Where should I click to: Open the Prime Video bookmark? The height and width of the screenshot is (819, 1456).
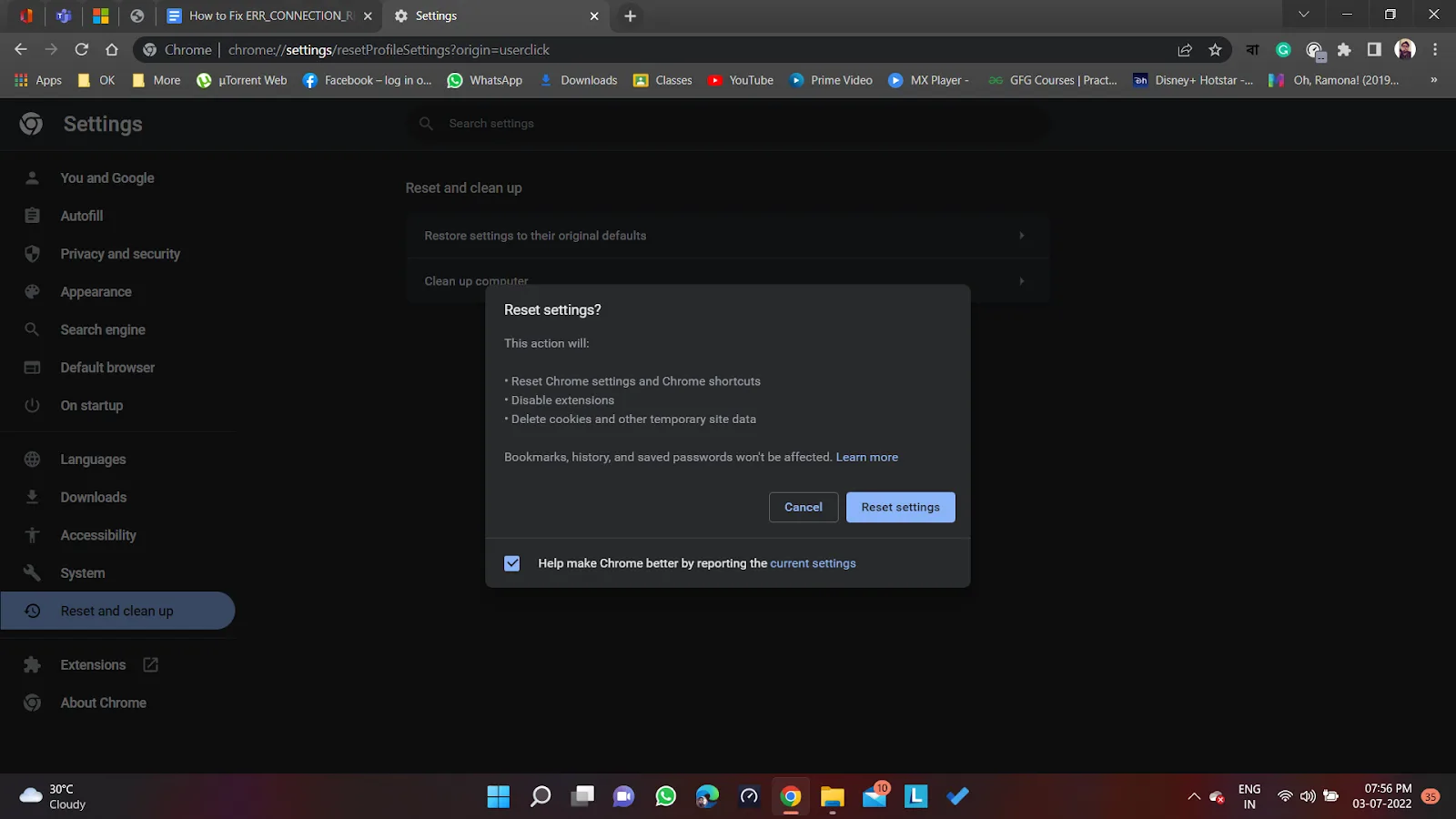tap(831, 80)
